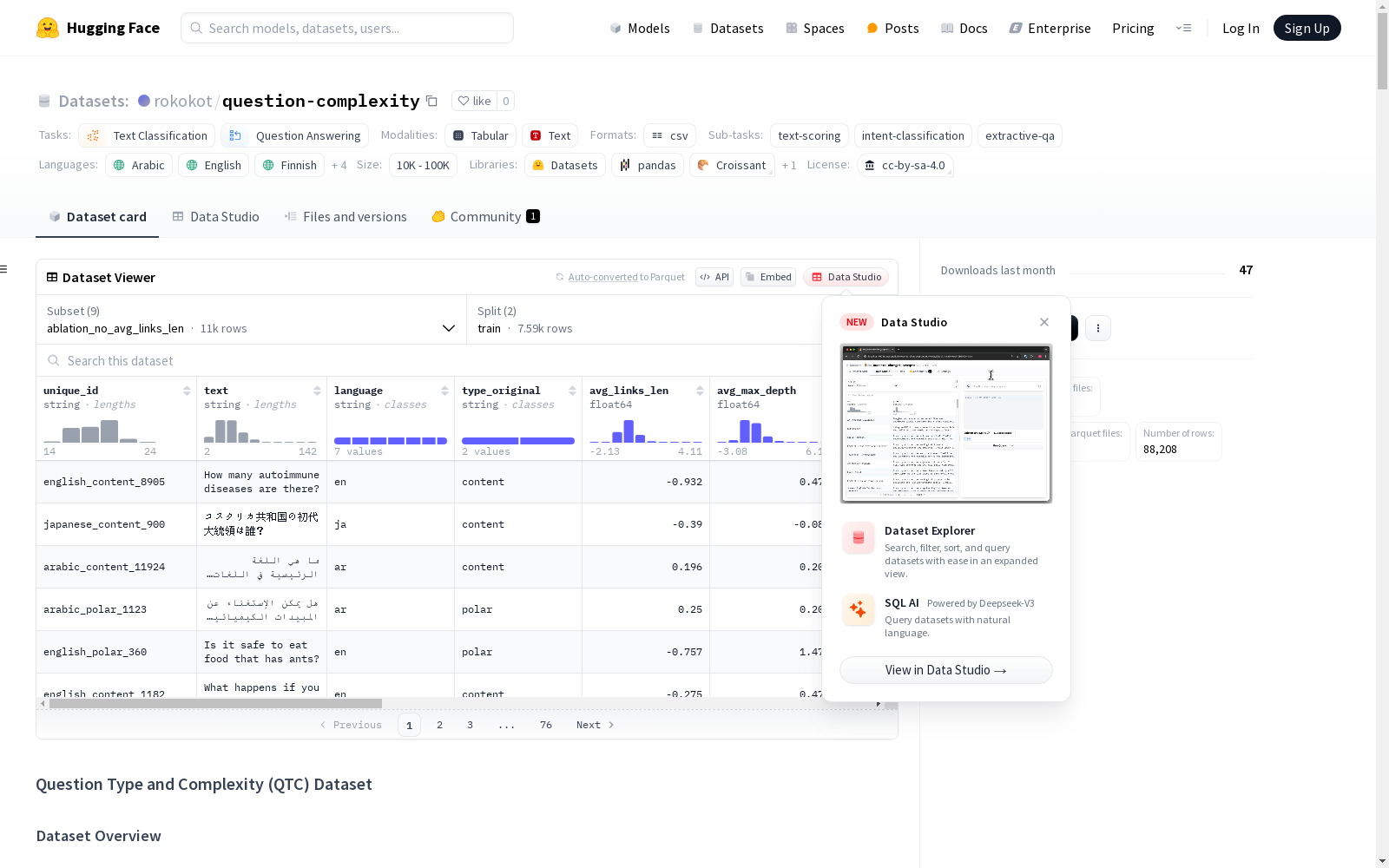Open Spaces in the top navigation

point(815,28)
